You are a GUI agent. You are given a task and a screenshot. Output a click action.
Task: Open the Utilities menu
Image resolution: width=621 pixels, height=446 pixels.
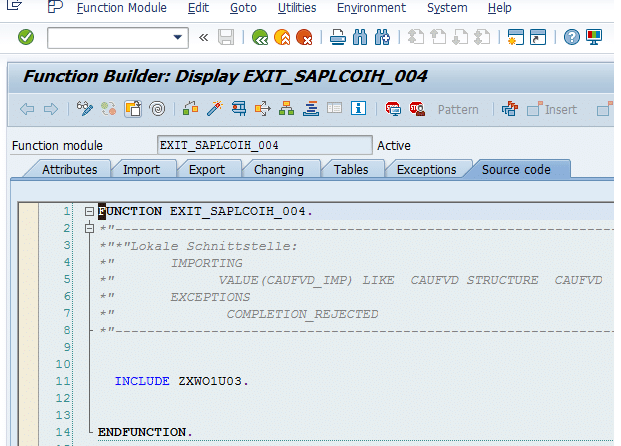pyautogui.click(x=297, y=8)
